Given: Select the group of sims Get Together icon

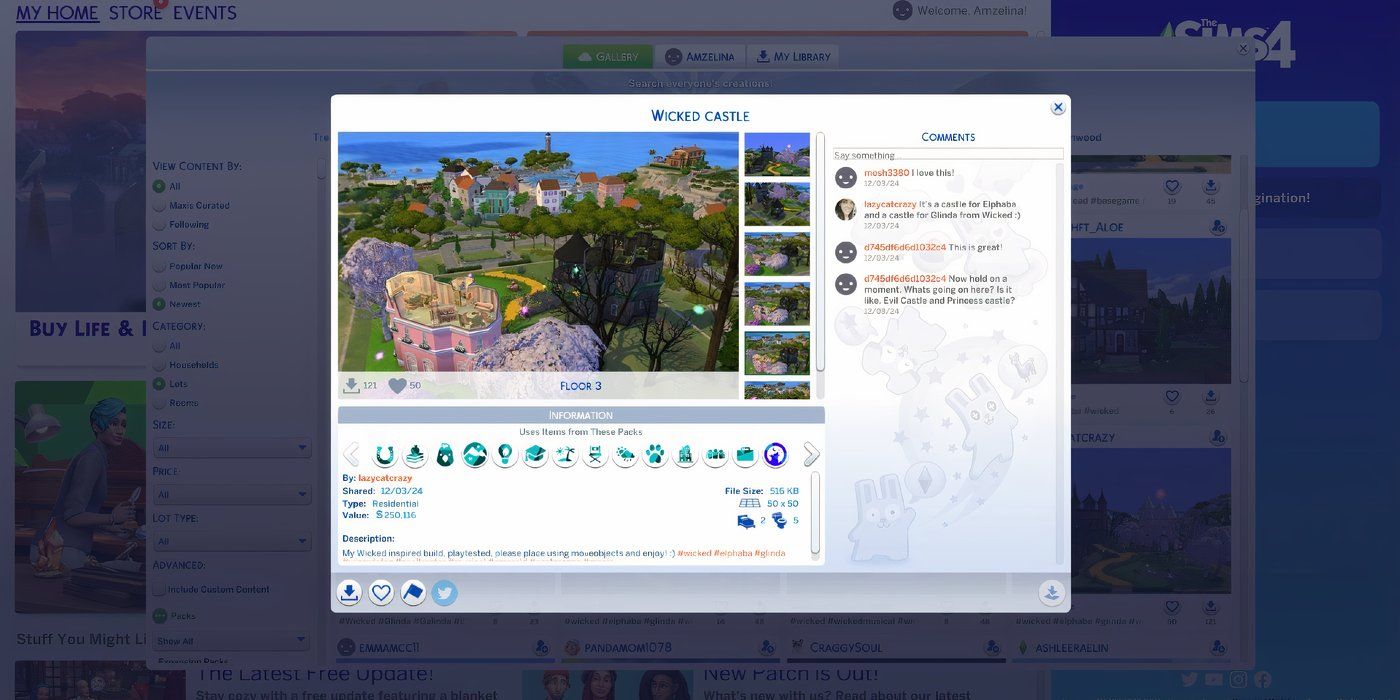Looking at the screenshot, I should (x=715, y=455).
